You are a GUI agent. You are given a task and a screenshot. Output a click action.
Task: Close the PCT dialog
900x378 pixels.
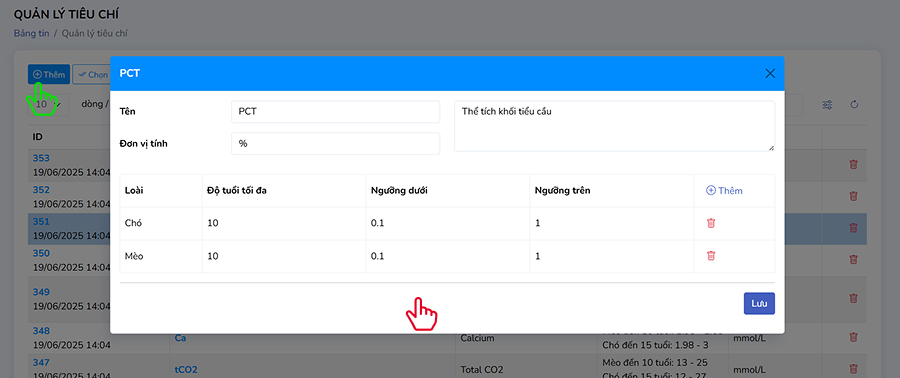tap(770, 73)
